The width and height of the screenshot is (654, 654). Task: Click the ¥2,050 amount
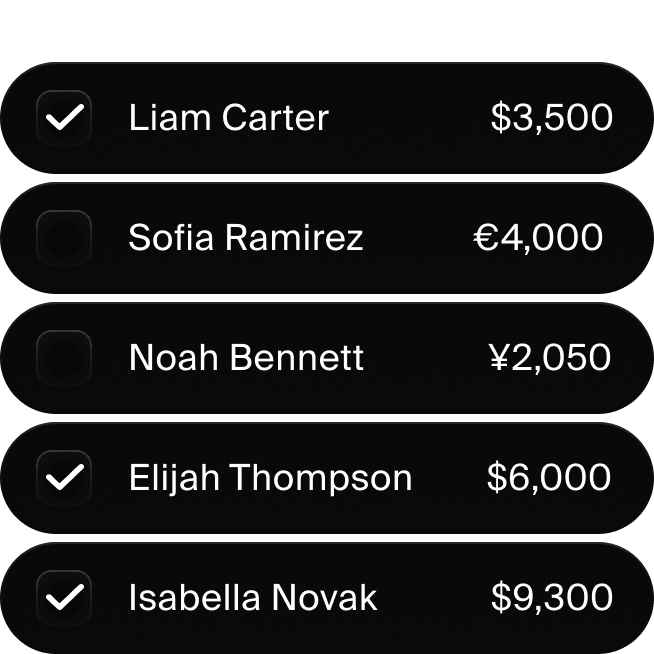point(547,358)
